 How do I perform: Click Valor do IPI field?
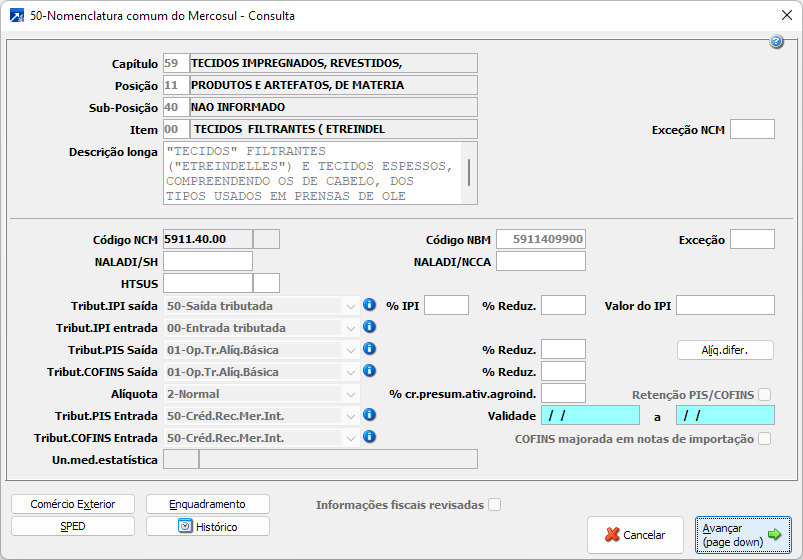(x=725, y=305)
